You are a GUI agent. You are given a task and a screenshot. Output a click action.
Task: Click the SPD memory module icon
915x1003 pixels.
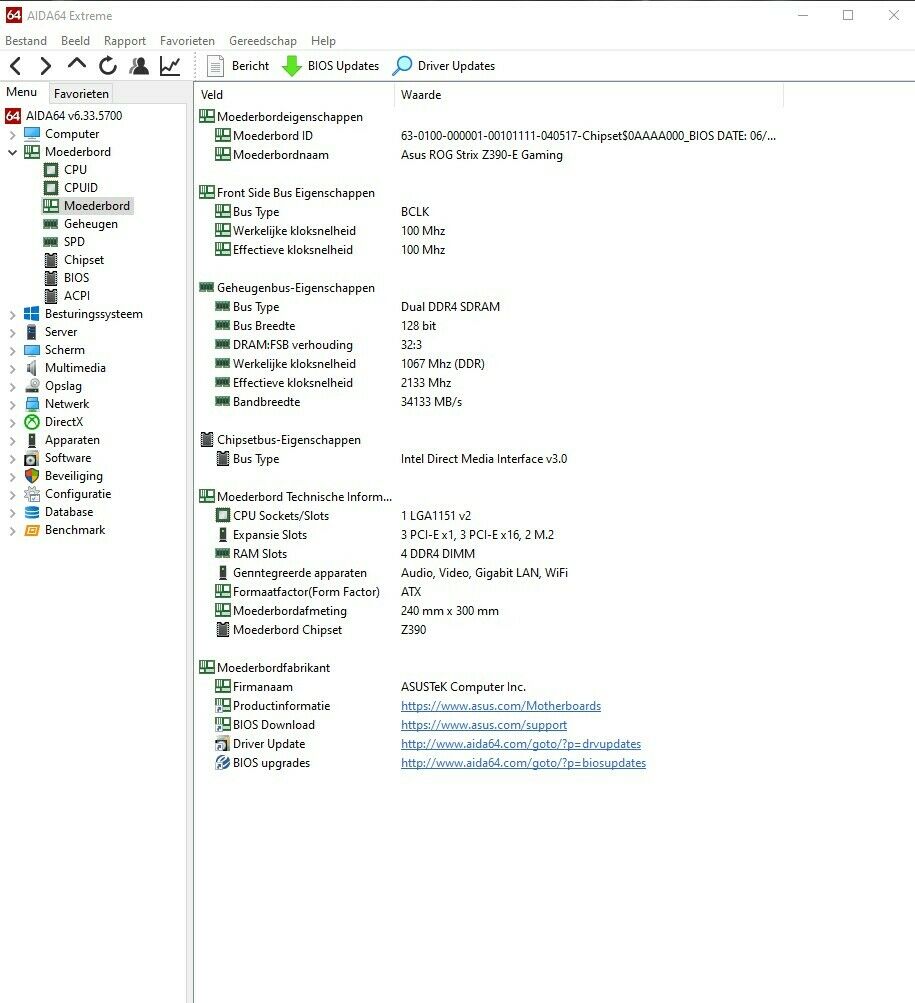pos(51,242)
